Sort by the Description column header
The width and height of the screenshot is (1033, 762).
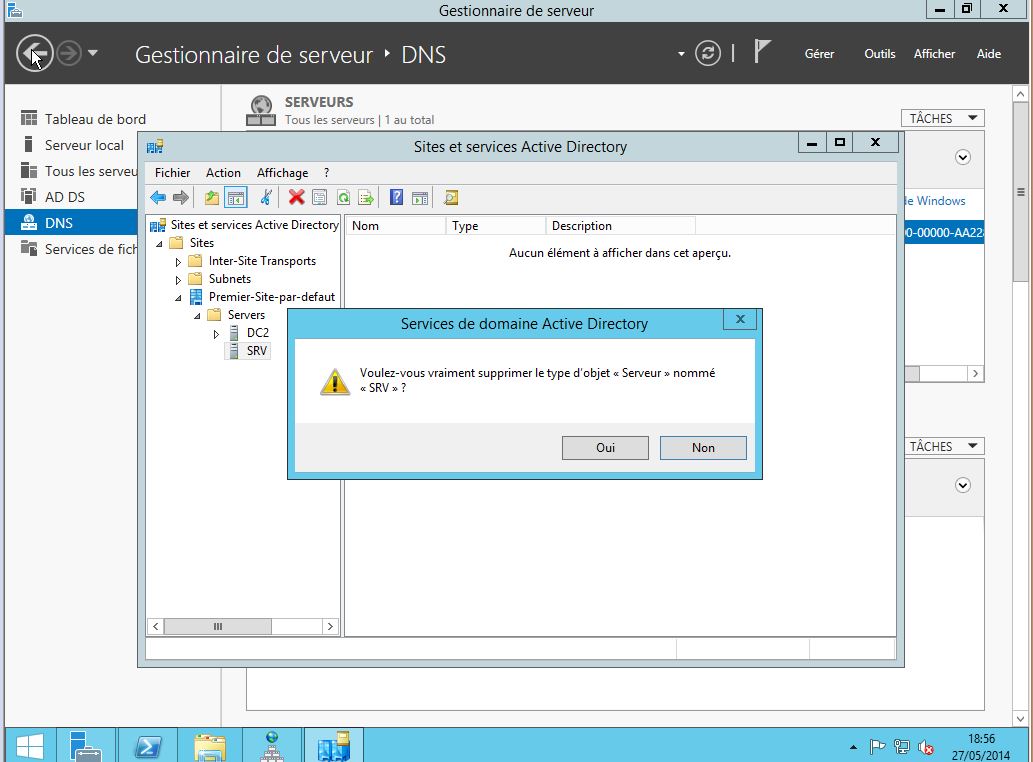click(x=621, y=225)
